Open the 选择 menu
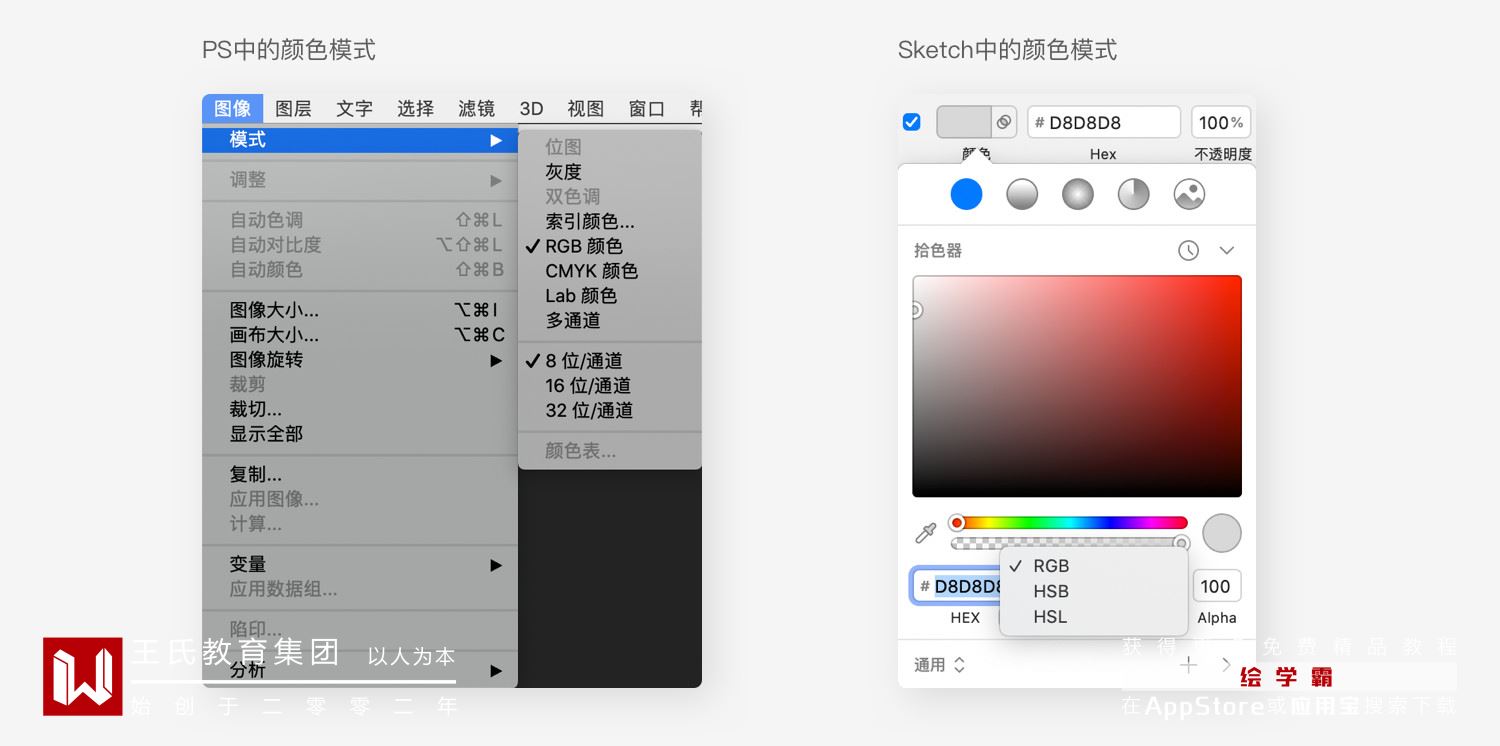The height and width of the screenshot is (746, 1500). [415, 108]
